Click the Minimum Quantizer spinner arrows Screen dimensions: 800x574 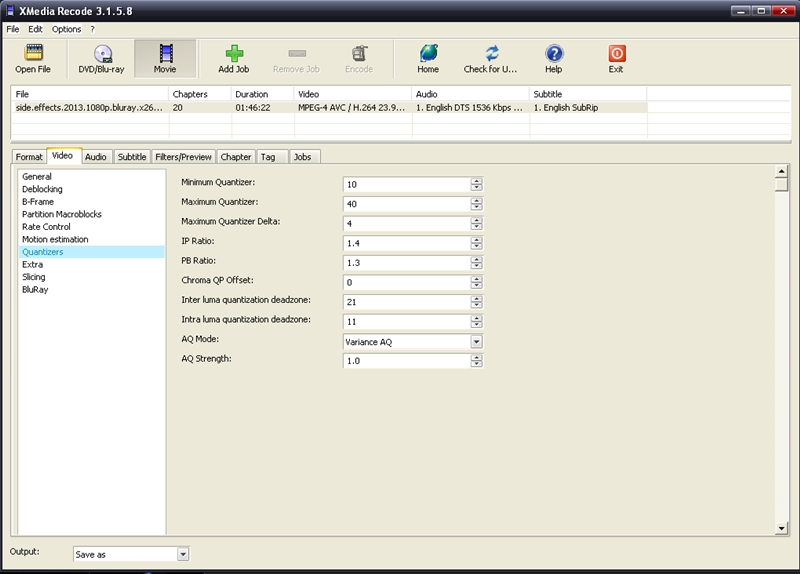point(477,185)
